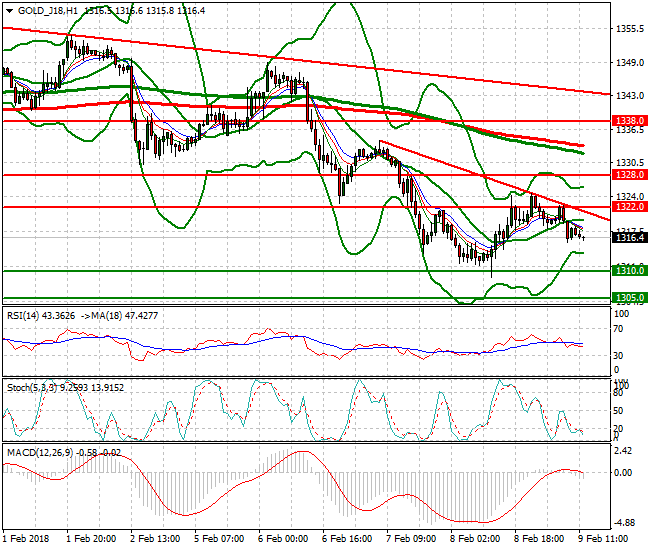Click the 1338.0 red price level label
650x550 pixels.
tap(630, 121)
